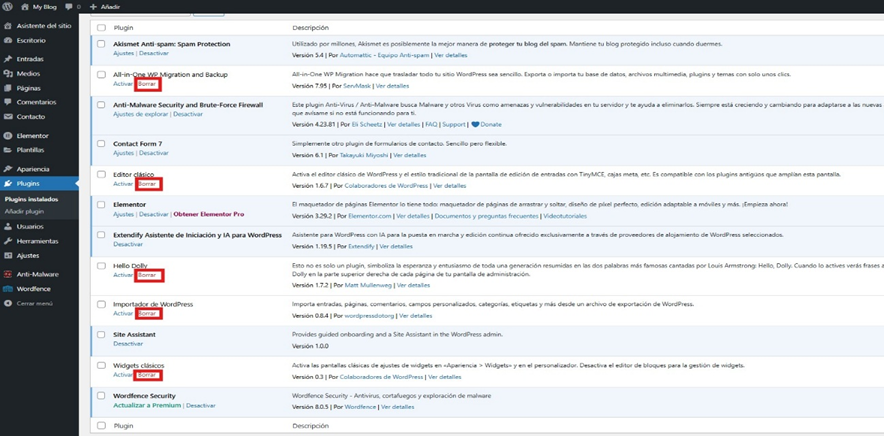Open Ajustes link for Elementor plugin
The height and width of the screenshot is (436, 884).
click(x=123, y=214)
